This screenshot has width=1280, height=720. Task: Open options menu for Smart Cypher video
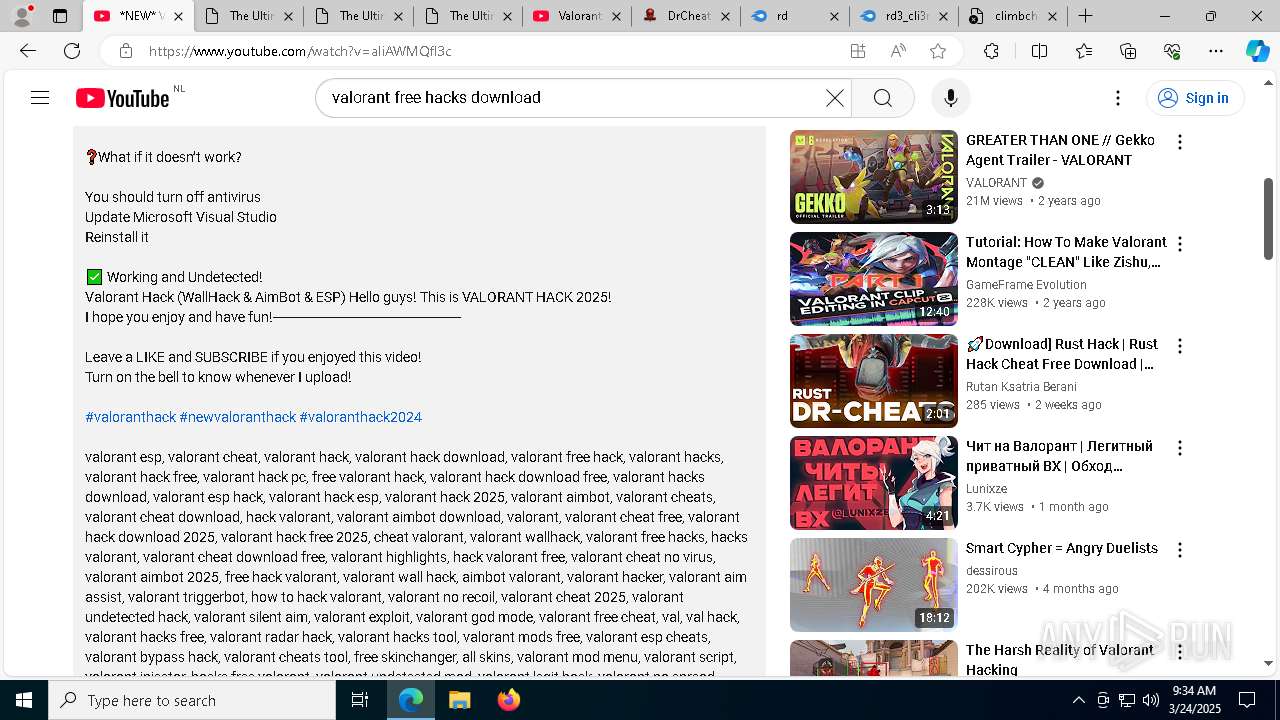pos(1180,550)
